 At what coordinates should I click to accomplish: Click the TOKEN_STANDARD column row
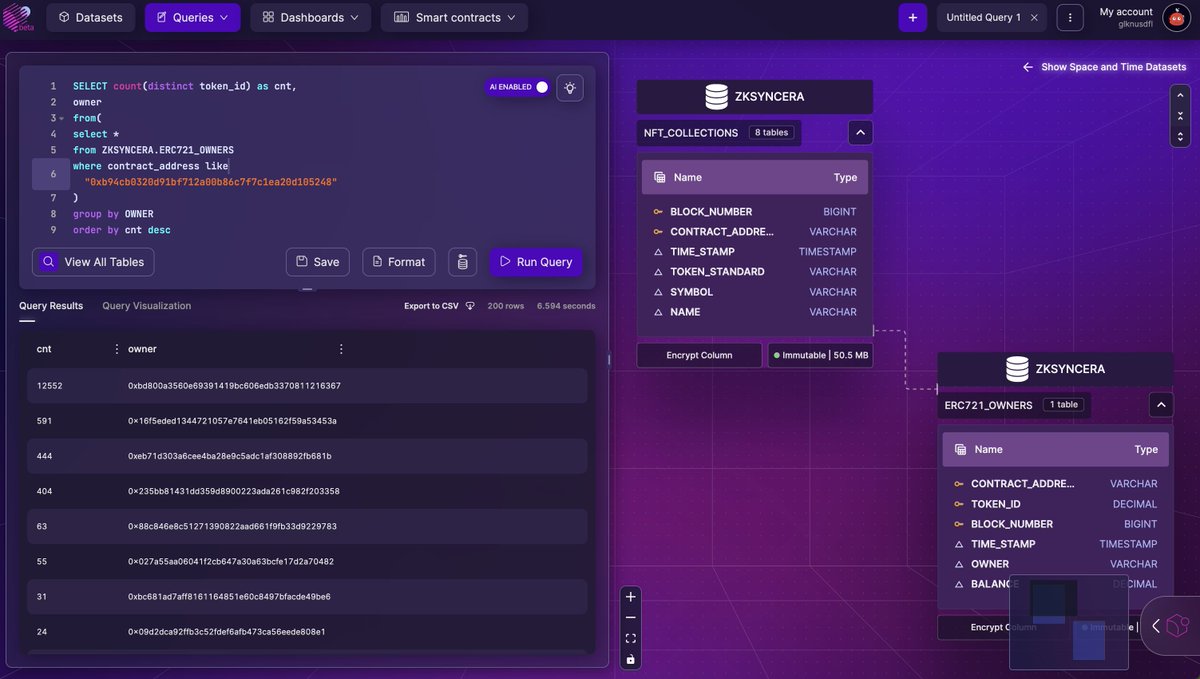(x=755, y=272)
